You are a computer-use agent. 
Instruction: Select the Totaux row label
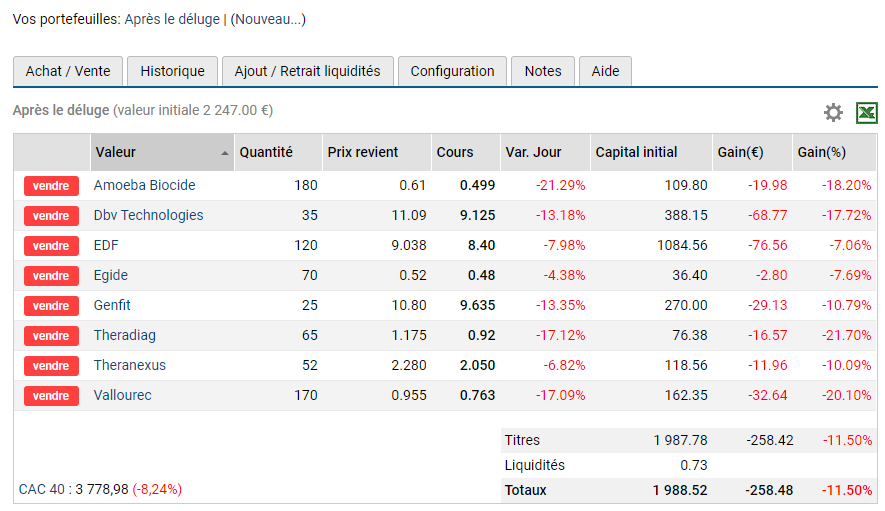click(x=525, y=490)
